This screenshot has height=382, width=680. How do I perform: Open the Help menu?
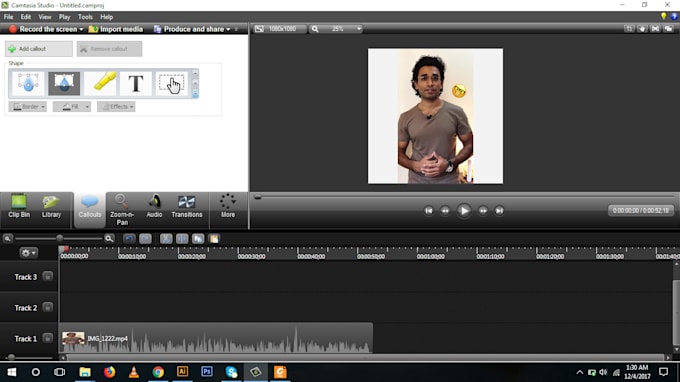click(107, 17)
